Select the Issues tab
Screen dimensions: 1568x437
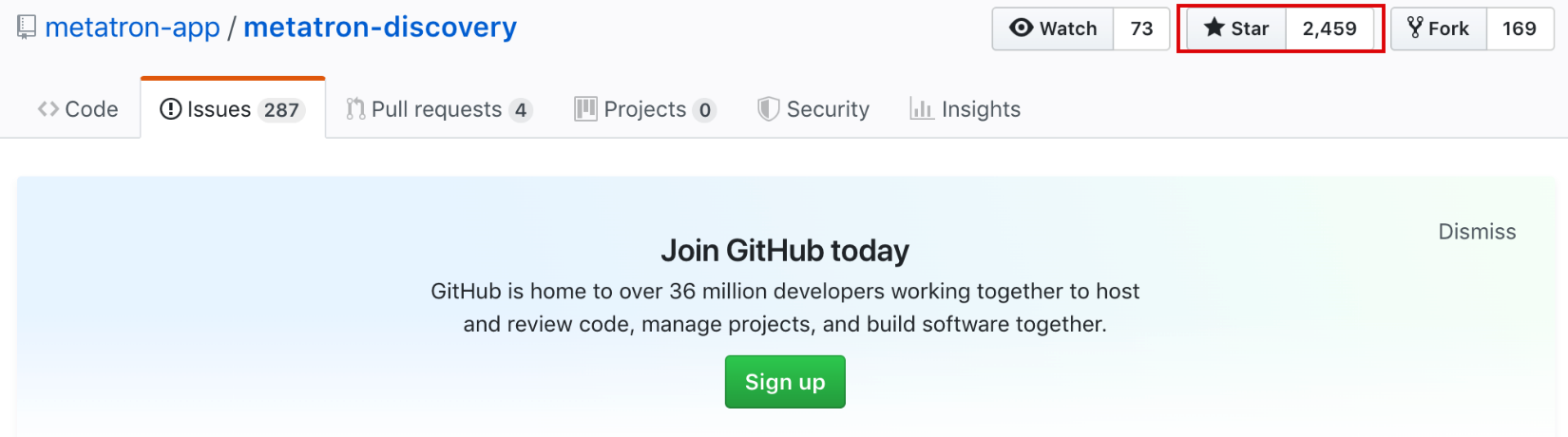233,108
